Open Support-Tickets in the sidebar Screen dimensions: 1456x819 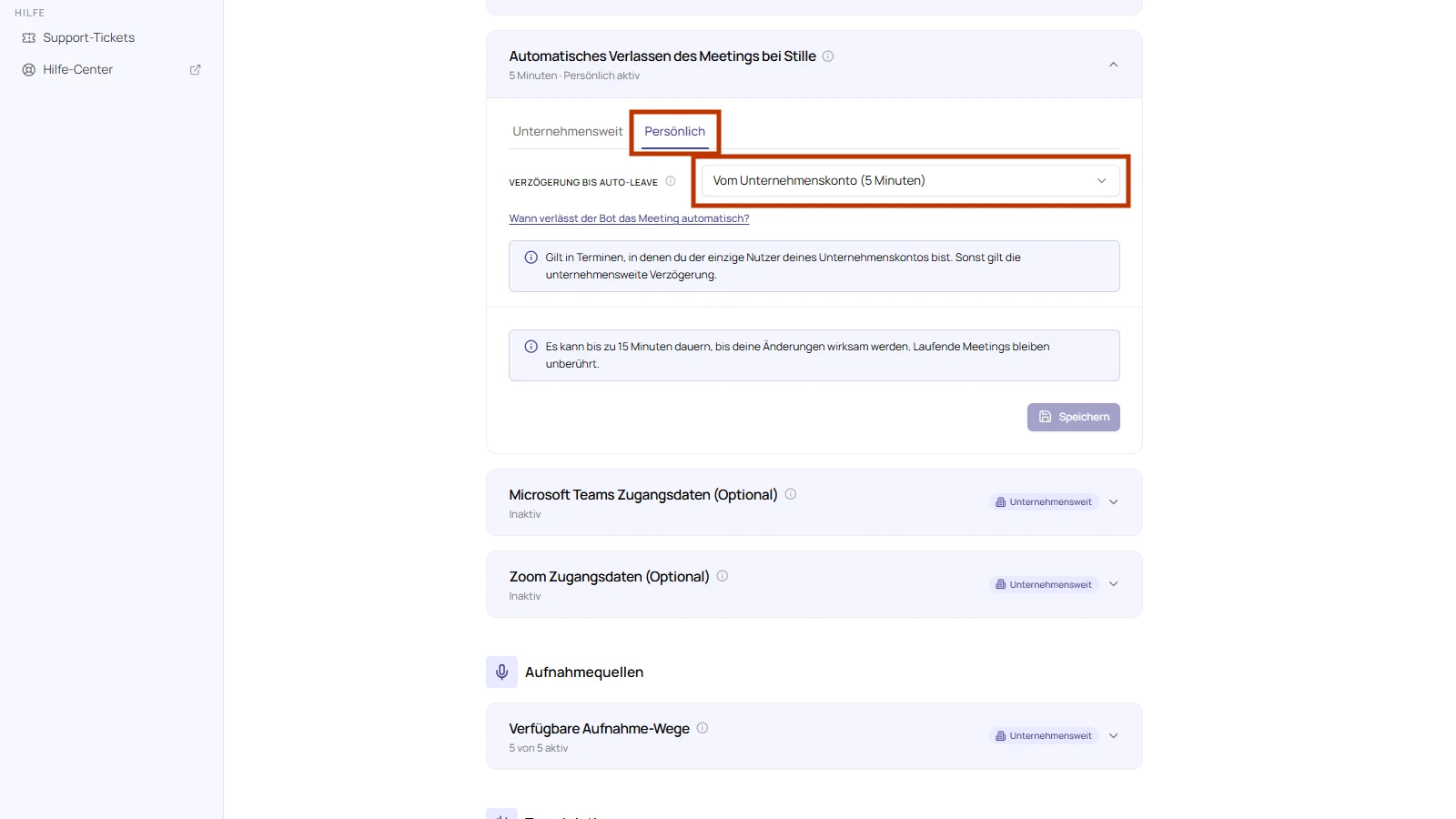89,37
